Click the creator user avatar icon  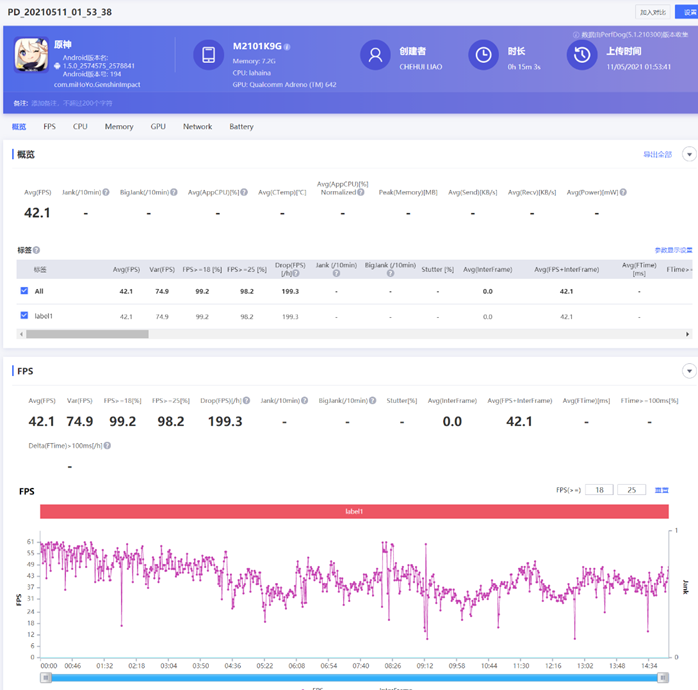[375, 55]
